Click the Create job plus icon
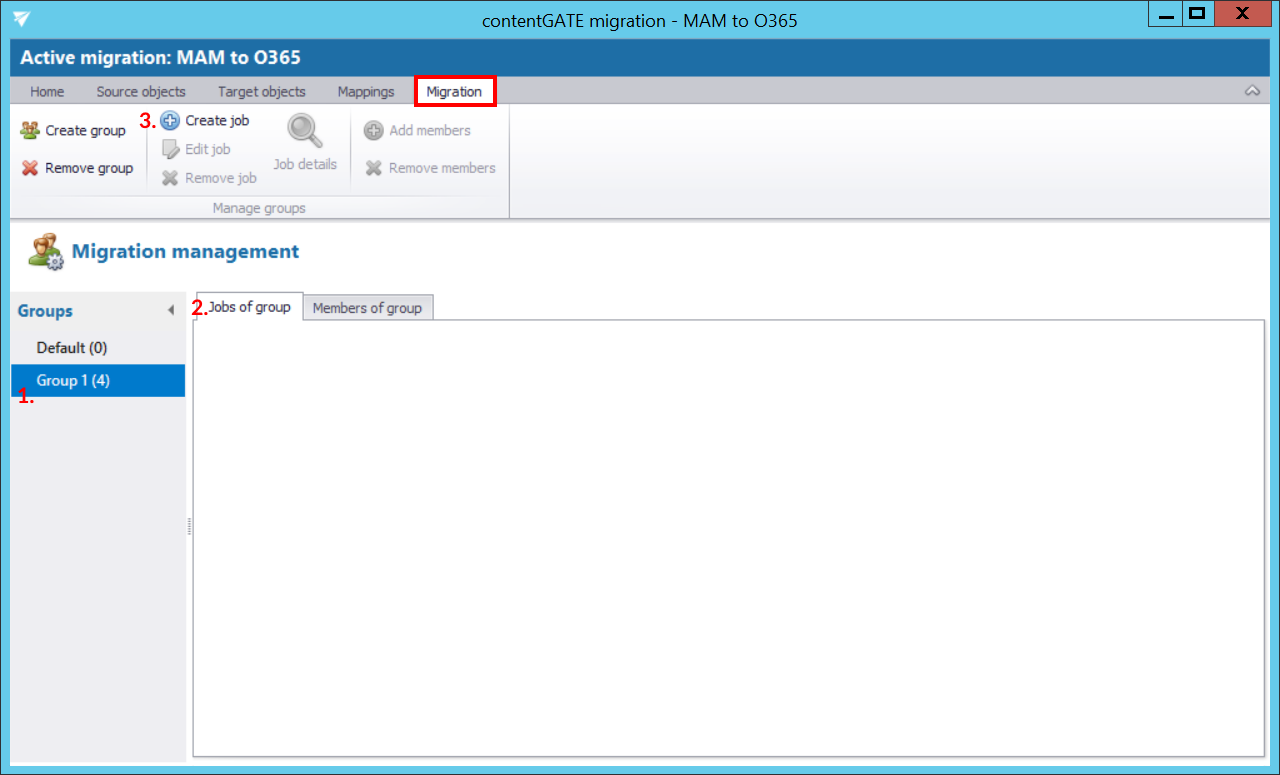The image size is (1280, 775). (x=171, y=121)
